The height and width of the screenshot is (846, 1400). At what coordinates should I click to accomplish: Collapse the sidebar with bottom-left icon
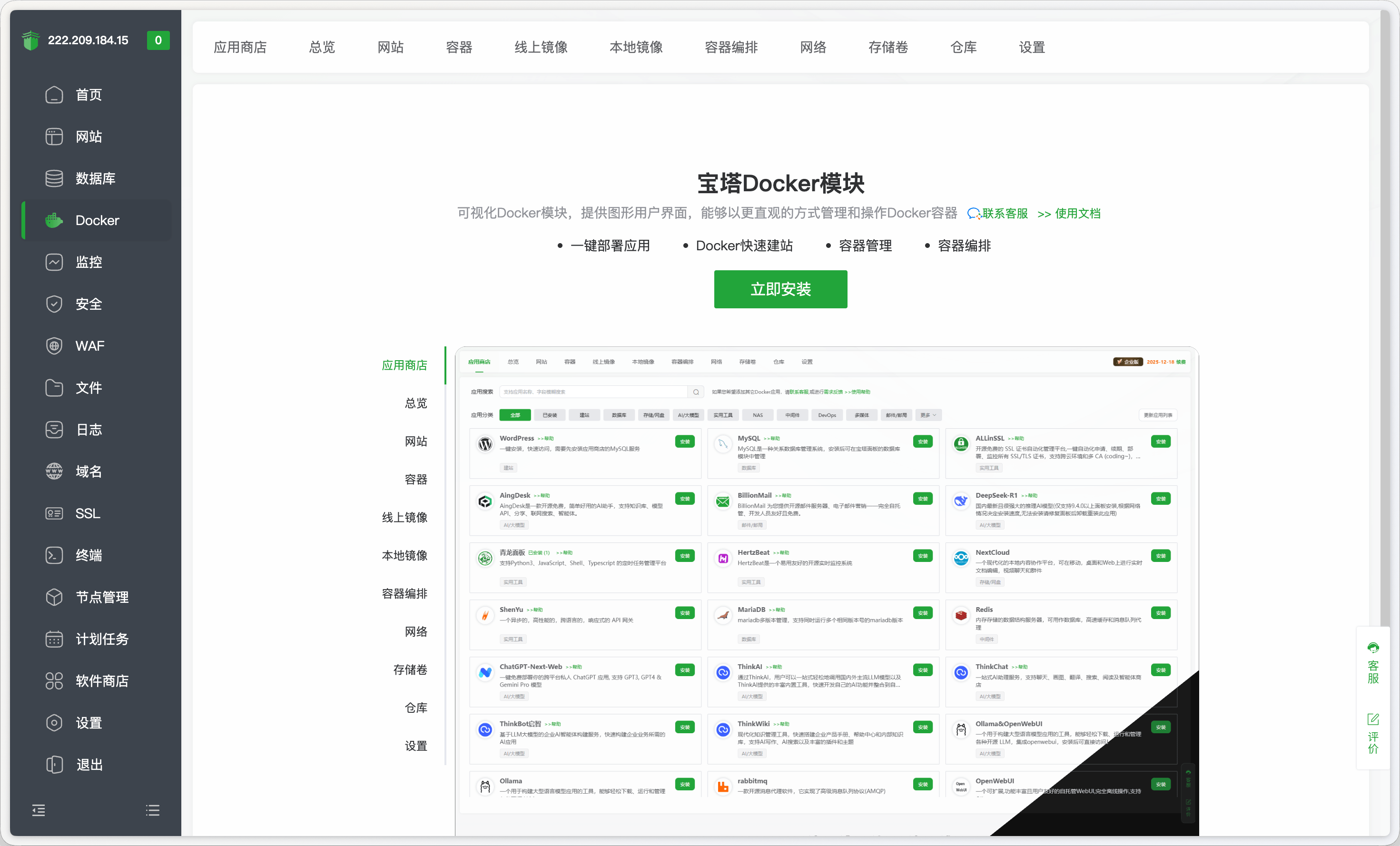coord(39,810)
